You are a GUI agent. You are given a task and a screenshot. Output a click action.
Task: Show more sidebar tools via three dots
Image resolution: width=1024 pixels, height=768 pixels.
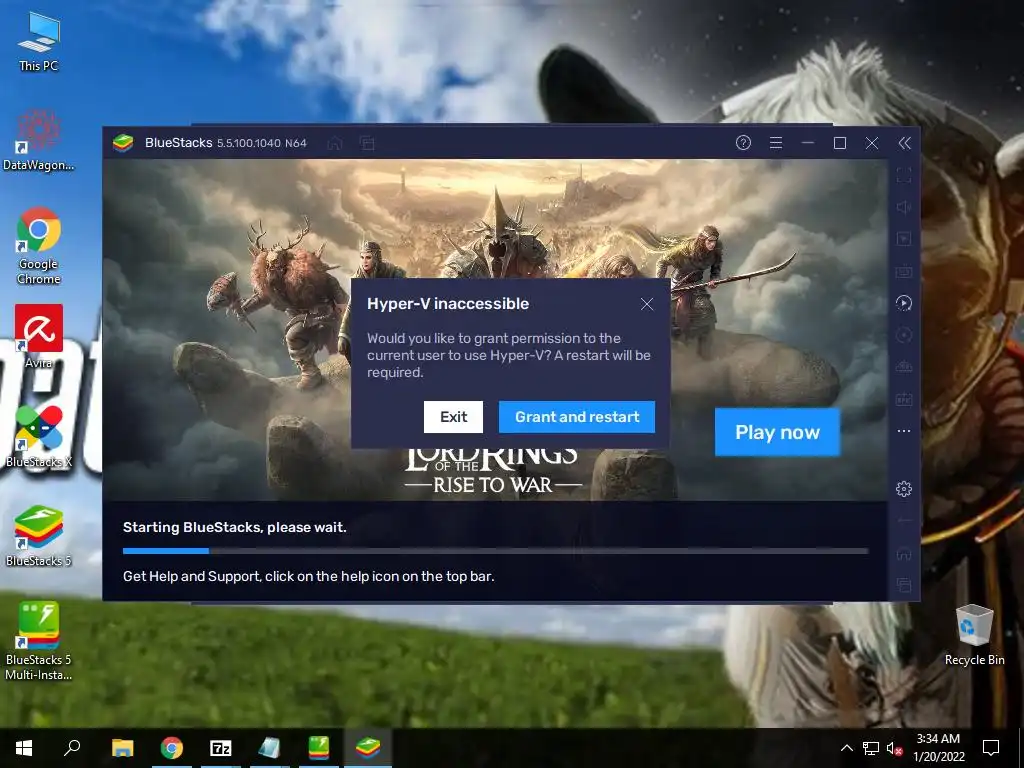[904, 431]
